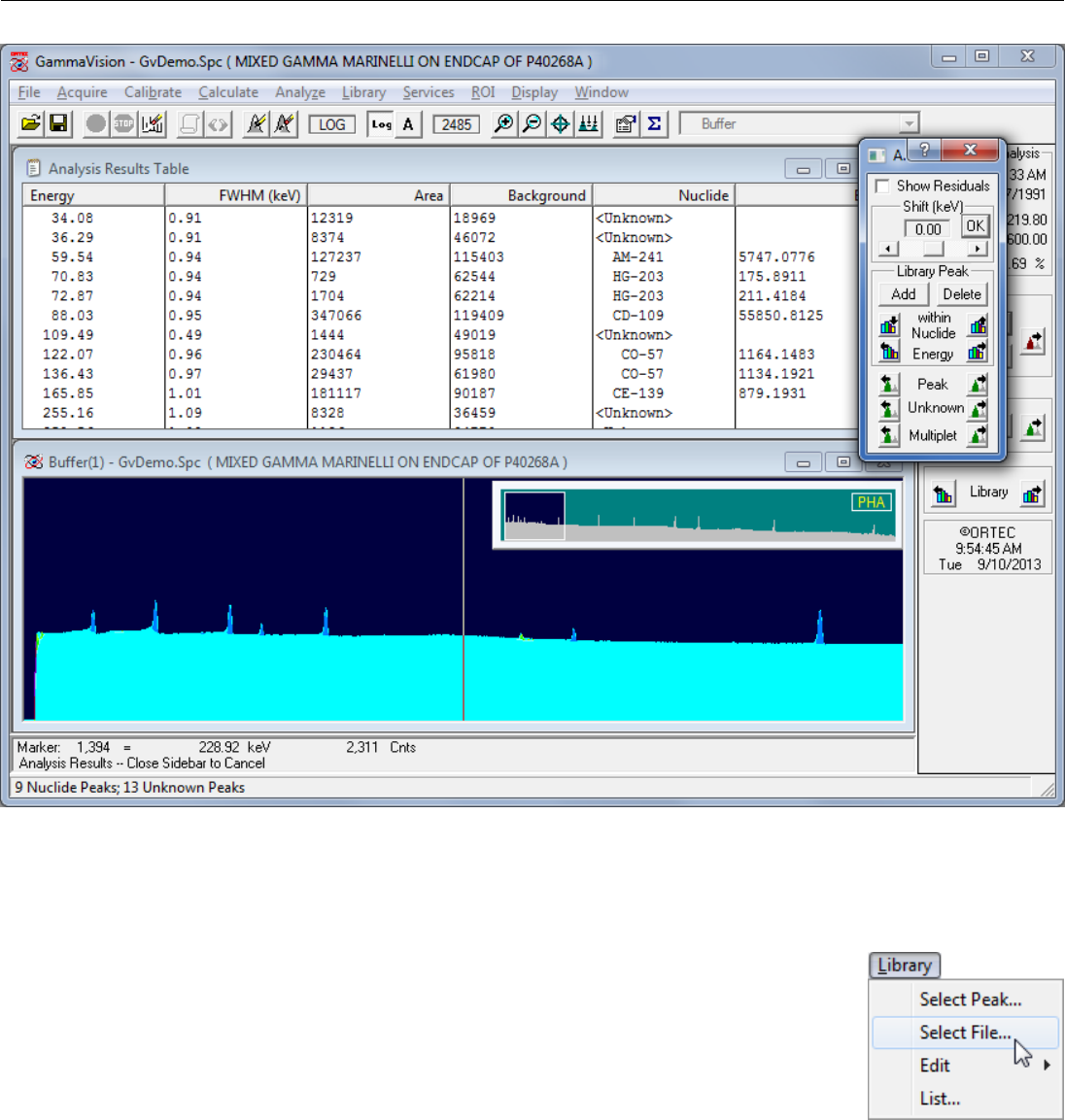
Task: Click the Shift keV slider thumb
Action: tap(933, 249)
